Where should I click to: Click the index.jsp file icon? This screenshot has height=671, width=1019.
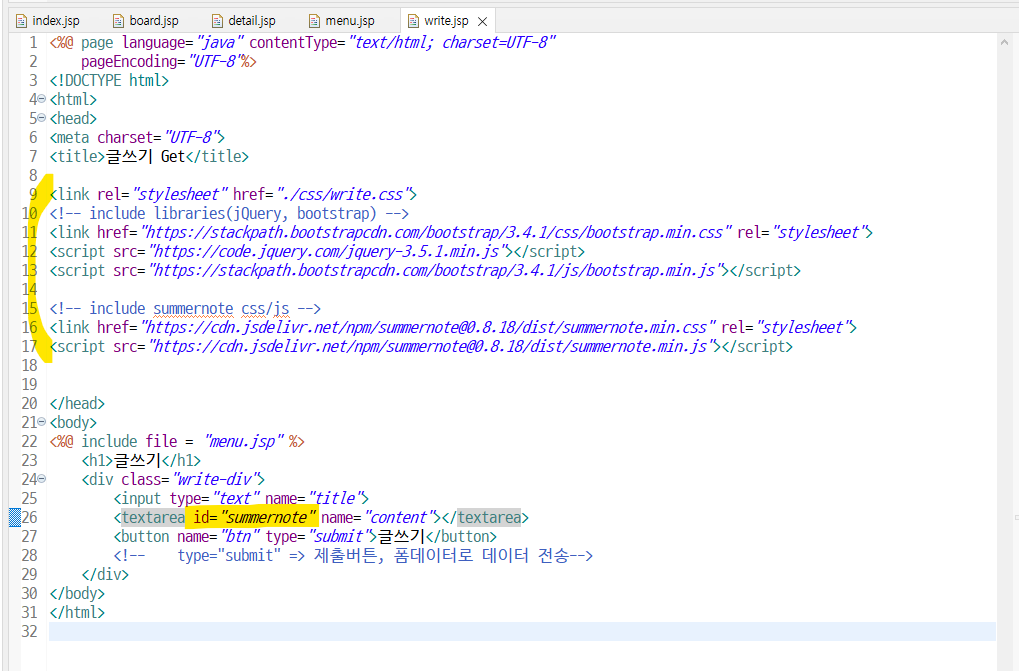pos(21,21)
